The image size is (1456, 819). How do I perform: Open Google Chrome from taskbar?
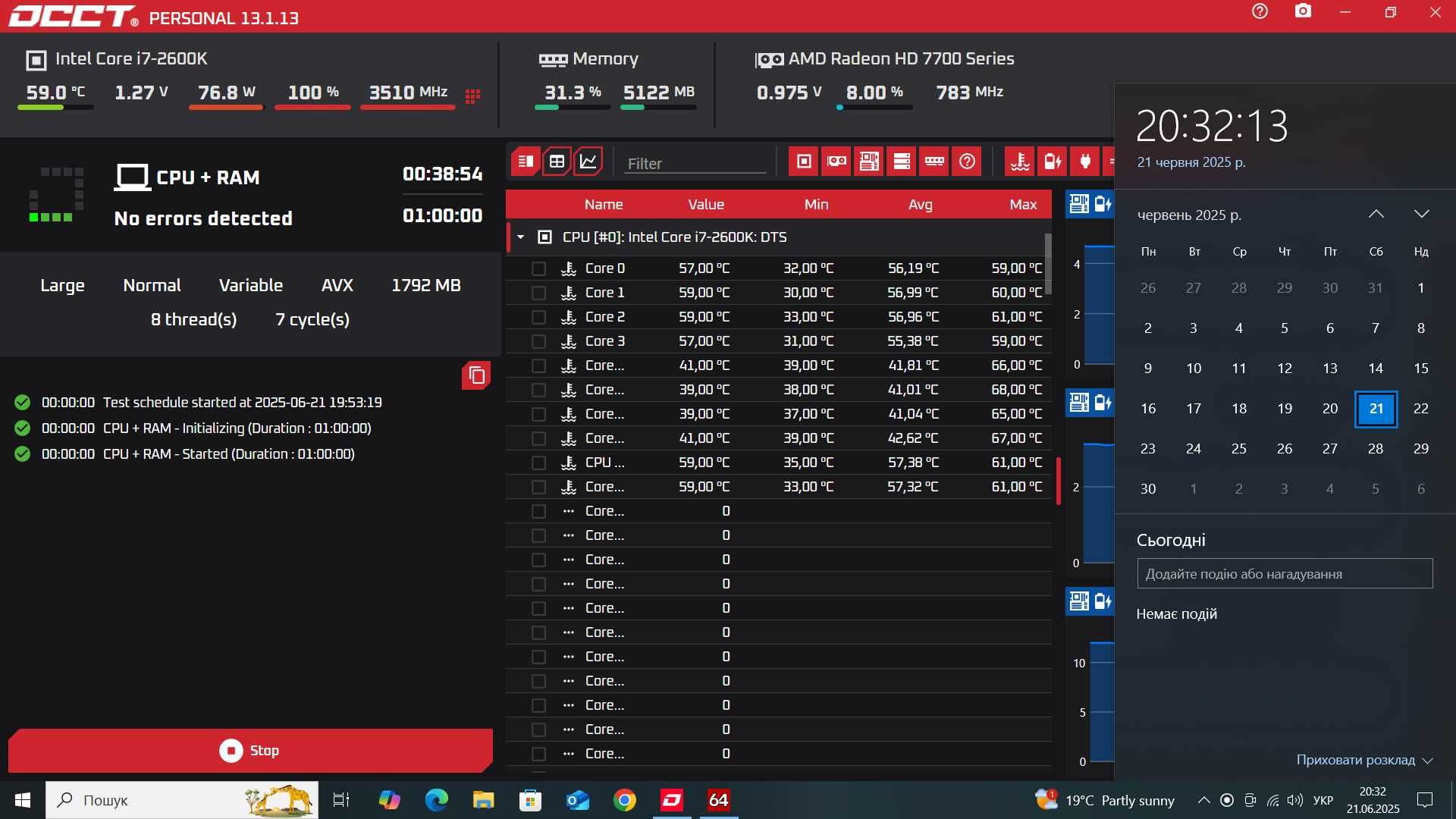coord(625,800)
